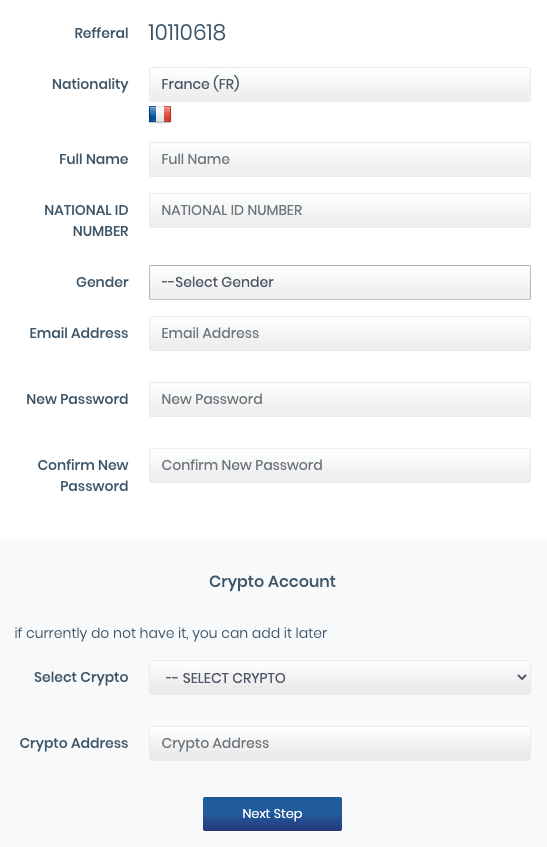Click into the New Password field
This screenshot has width=547, height=847.
(340, 399)
